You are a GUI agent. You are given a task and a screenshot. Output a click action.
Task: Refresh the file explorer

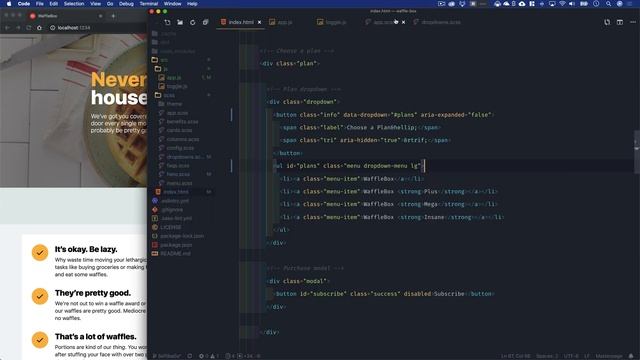click(x=193, y=22)
